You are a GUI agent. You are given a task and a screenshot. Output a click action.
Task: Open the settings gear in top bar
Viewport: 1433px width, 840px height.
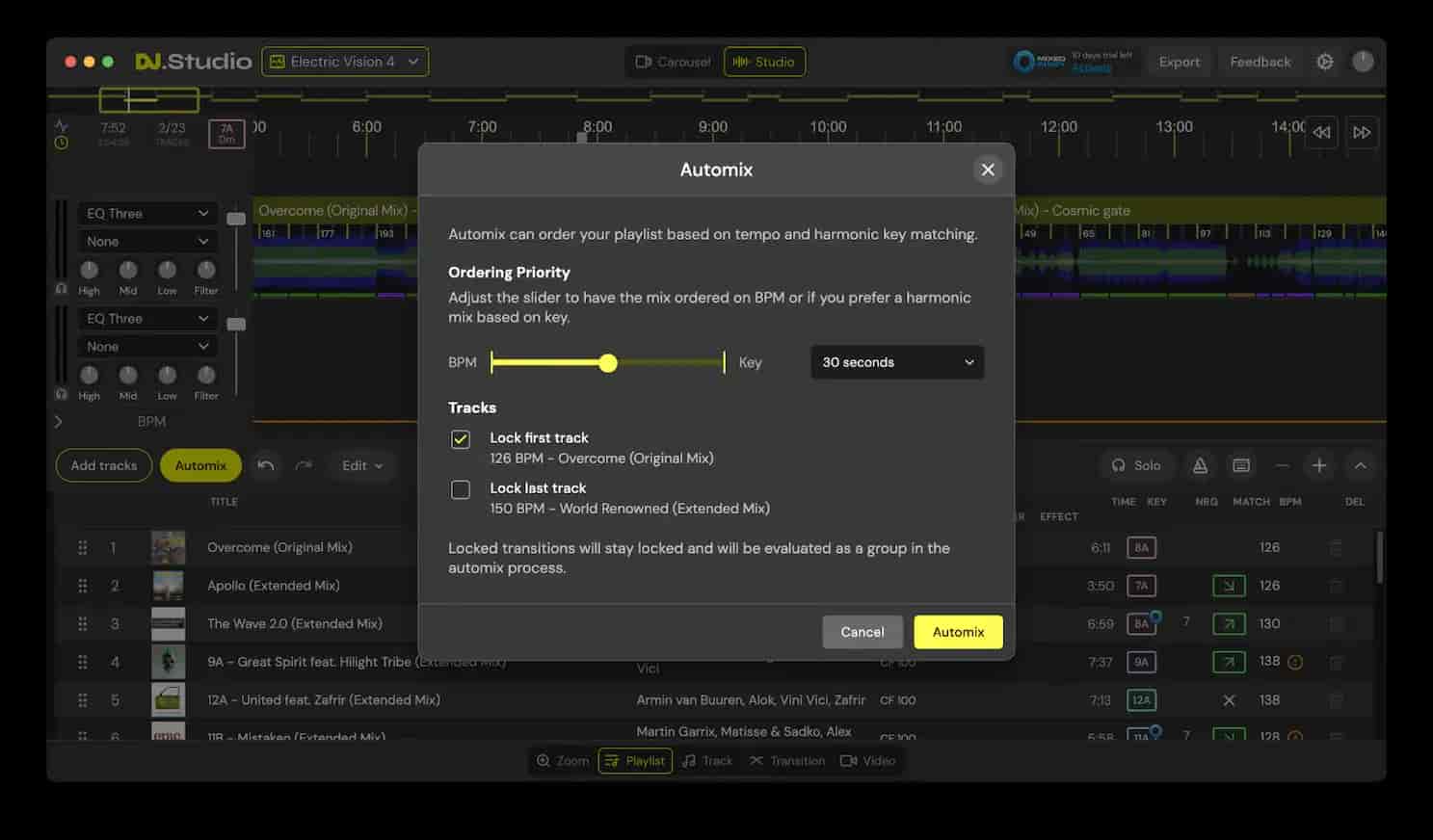[x=1324, y=61]
